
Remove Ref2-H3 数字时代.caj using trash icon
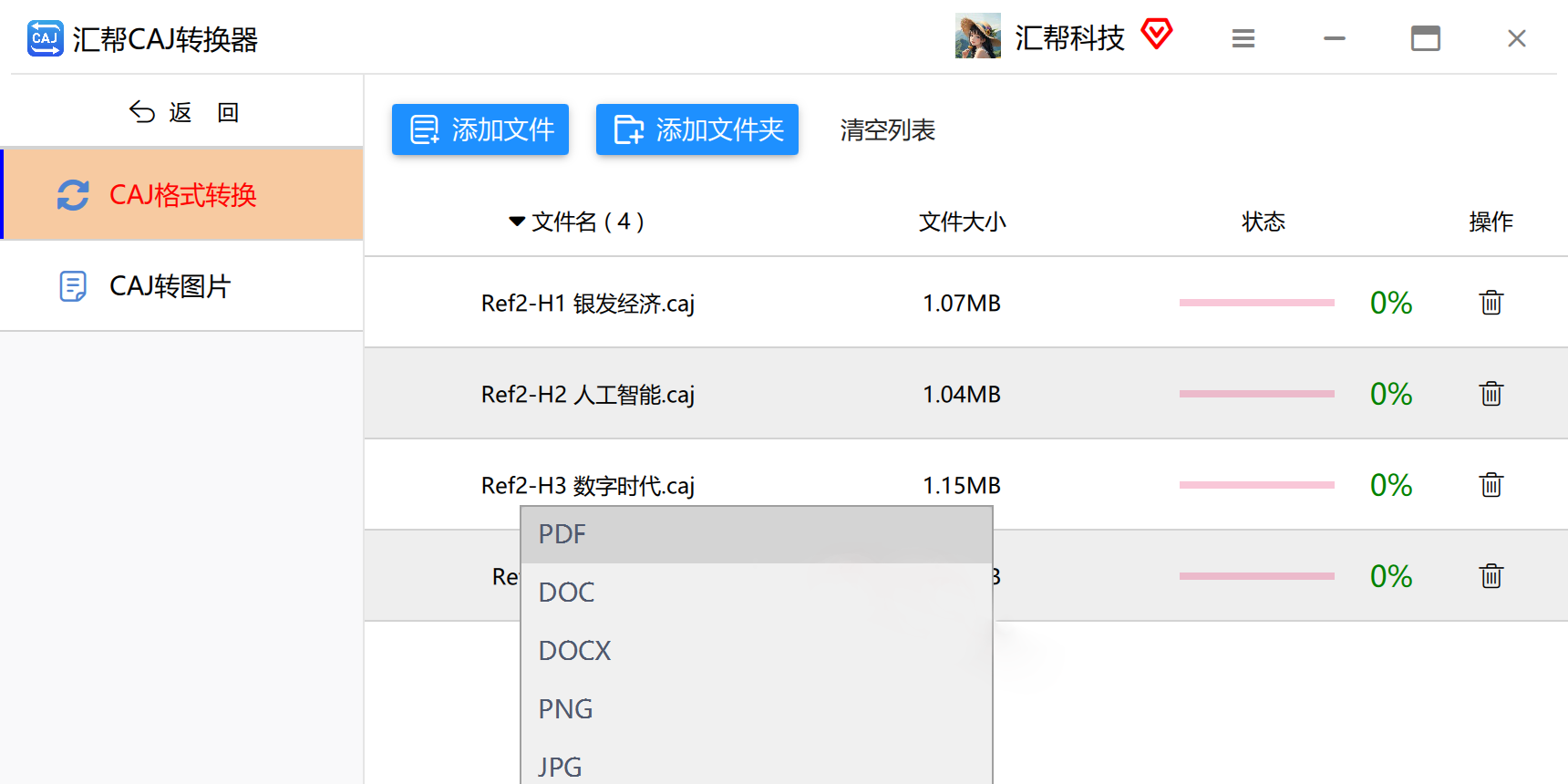tap(1491, 485)
